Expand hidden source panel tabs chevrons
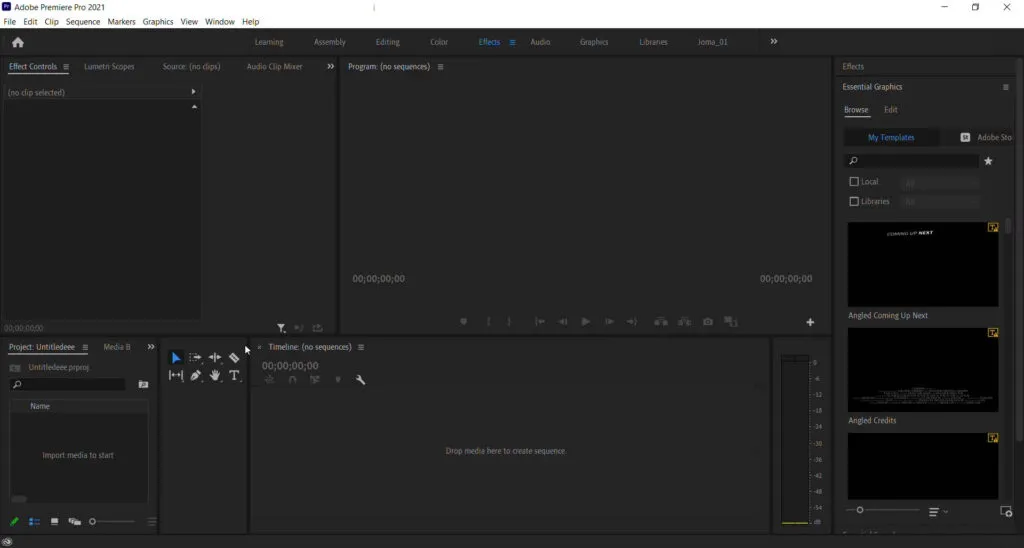Screen dimensions: 1024x548 pos(330,66)
